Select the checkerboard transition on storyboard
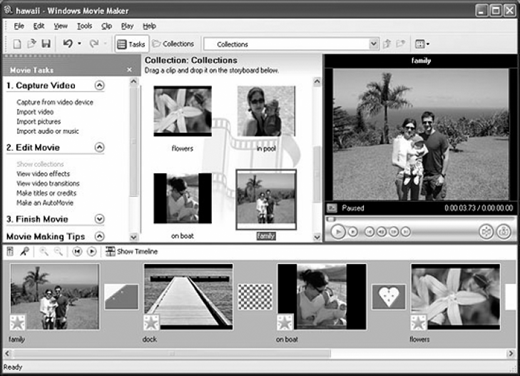This screenshot has height=376, width=520. (255, 297)
